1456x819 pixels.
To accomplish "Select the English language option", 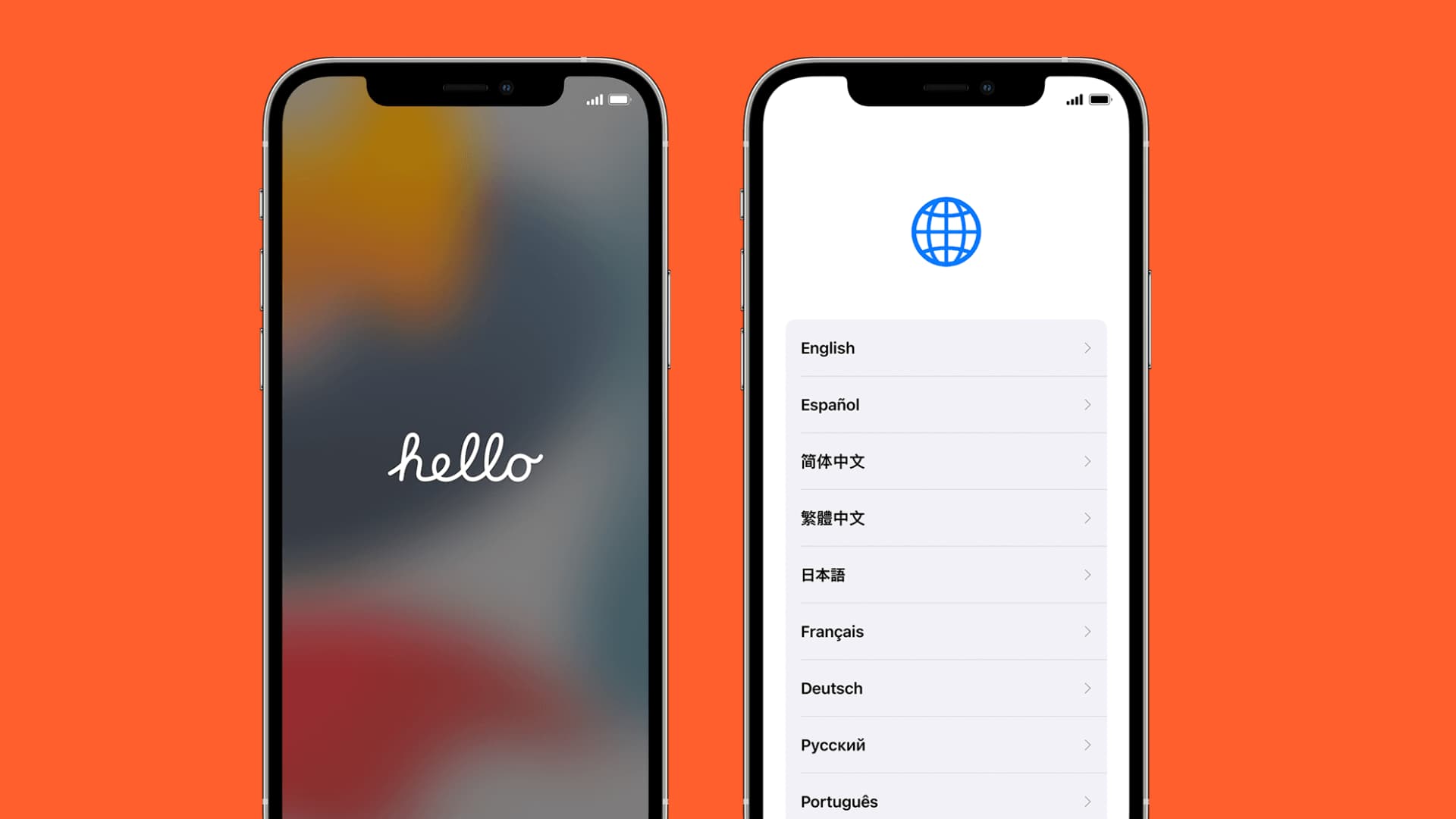I will (946, 348).
